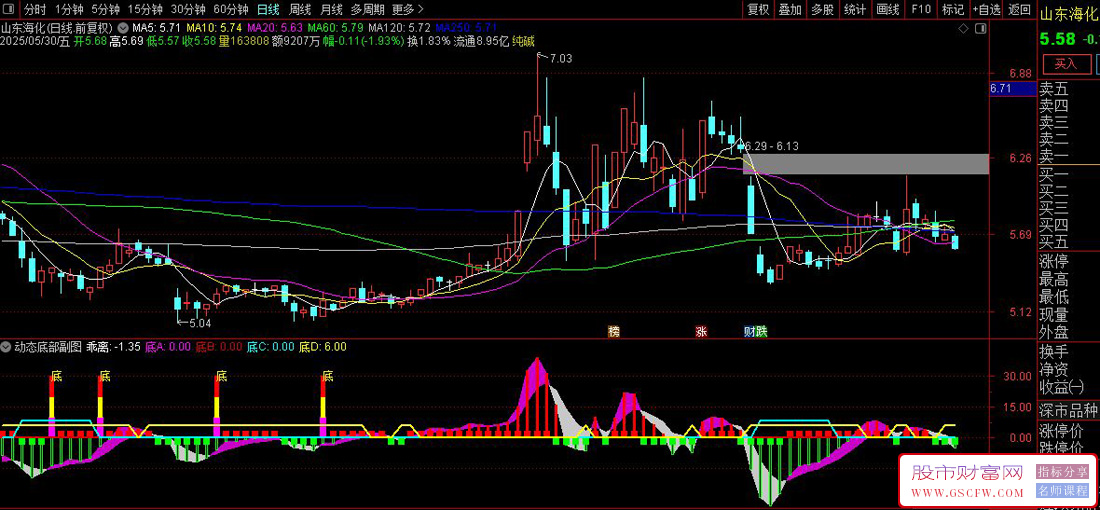Click the 底D 6.00 indicator value
The width and height of the screenshot is (1100, 510).
[323, 347]
